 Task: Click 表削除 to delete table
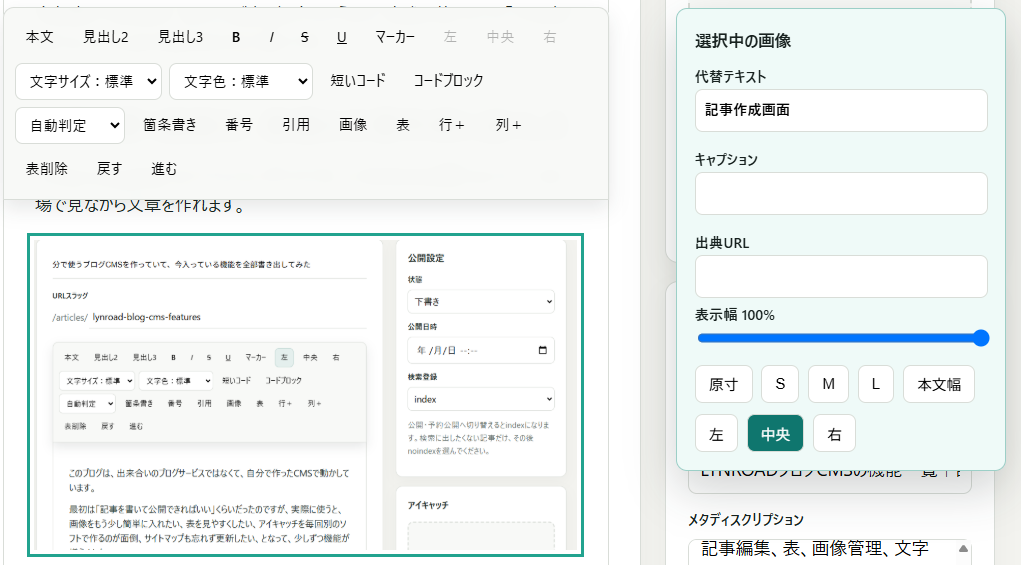pos(47,169)
